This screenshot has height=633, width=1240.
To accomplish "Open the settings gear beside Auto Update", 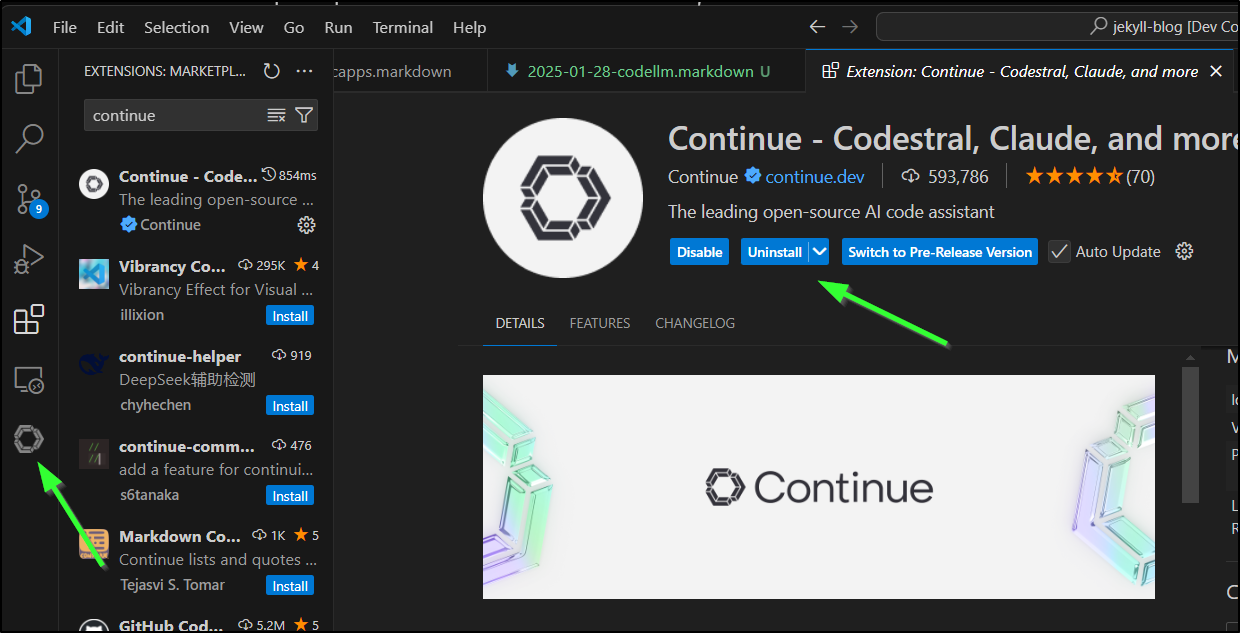I will tap(1185, 252).
